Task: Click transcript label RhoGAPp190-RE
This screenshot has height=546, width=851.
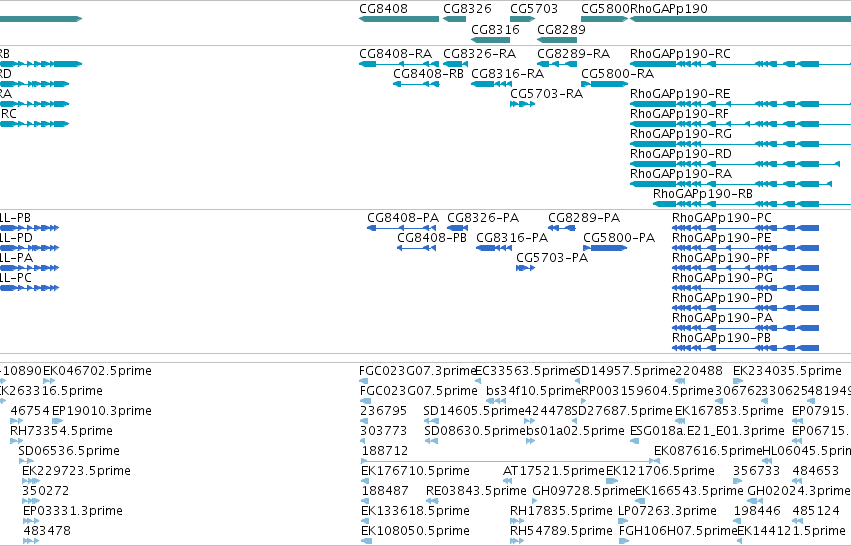Action: [680, 94]
